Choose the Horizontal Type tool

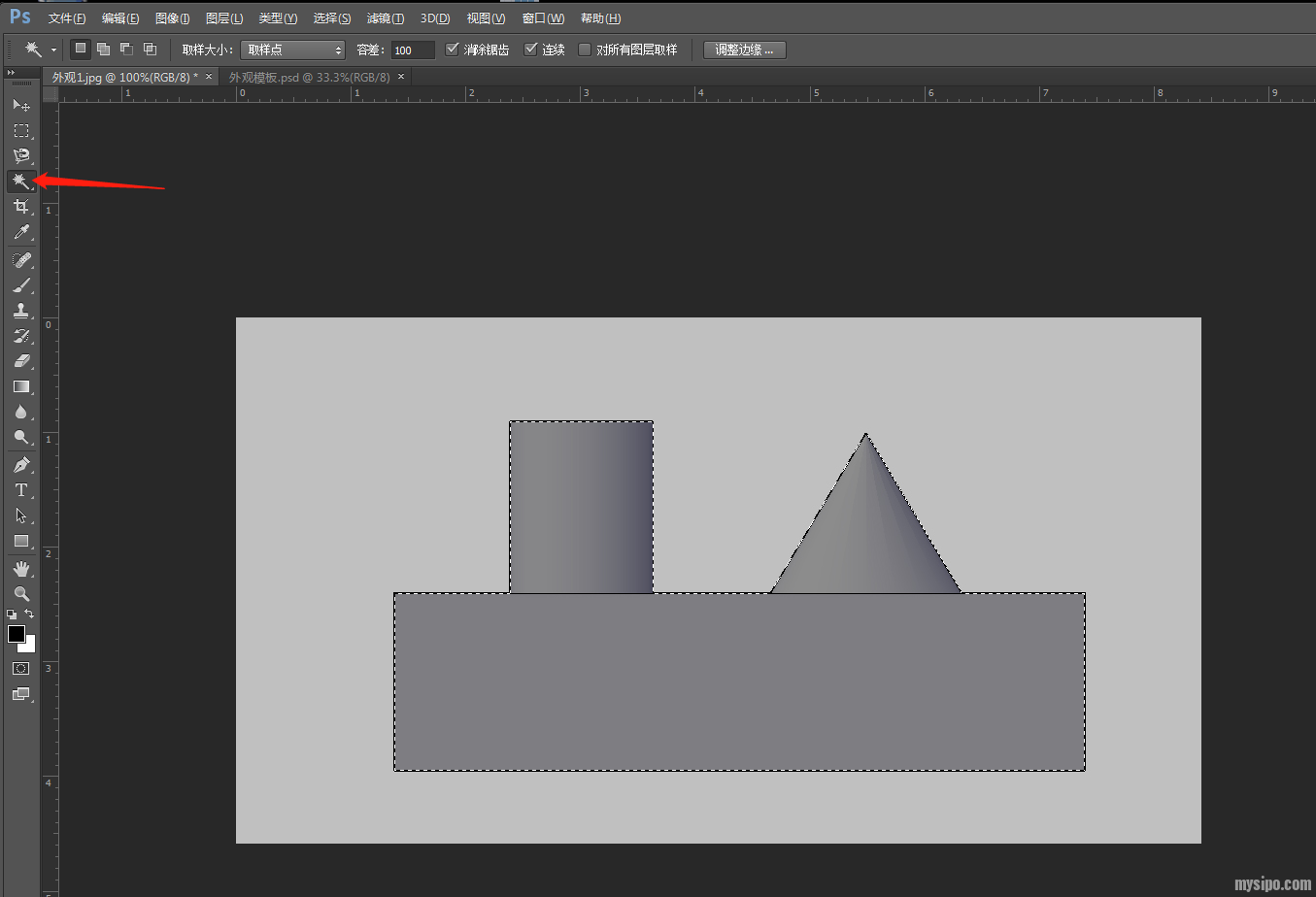(x=20, y=490)
